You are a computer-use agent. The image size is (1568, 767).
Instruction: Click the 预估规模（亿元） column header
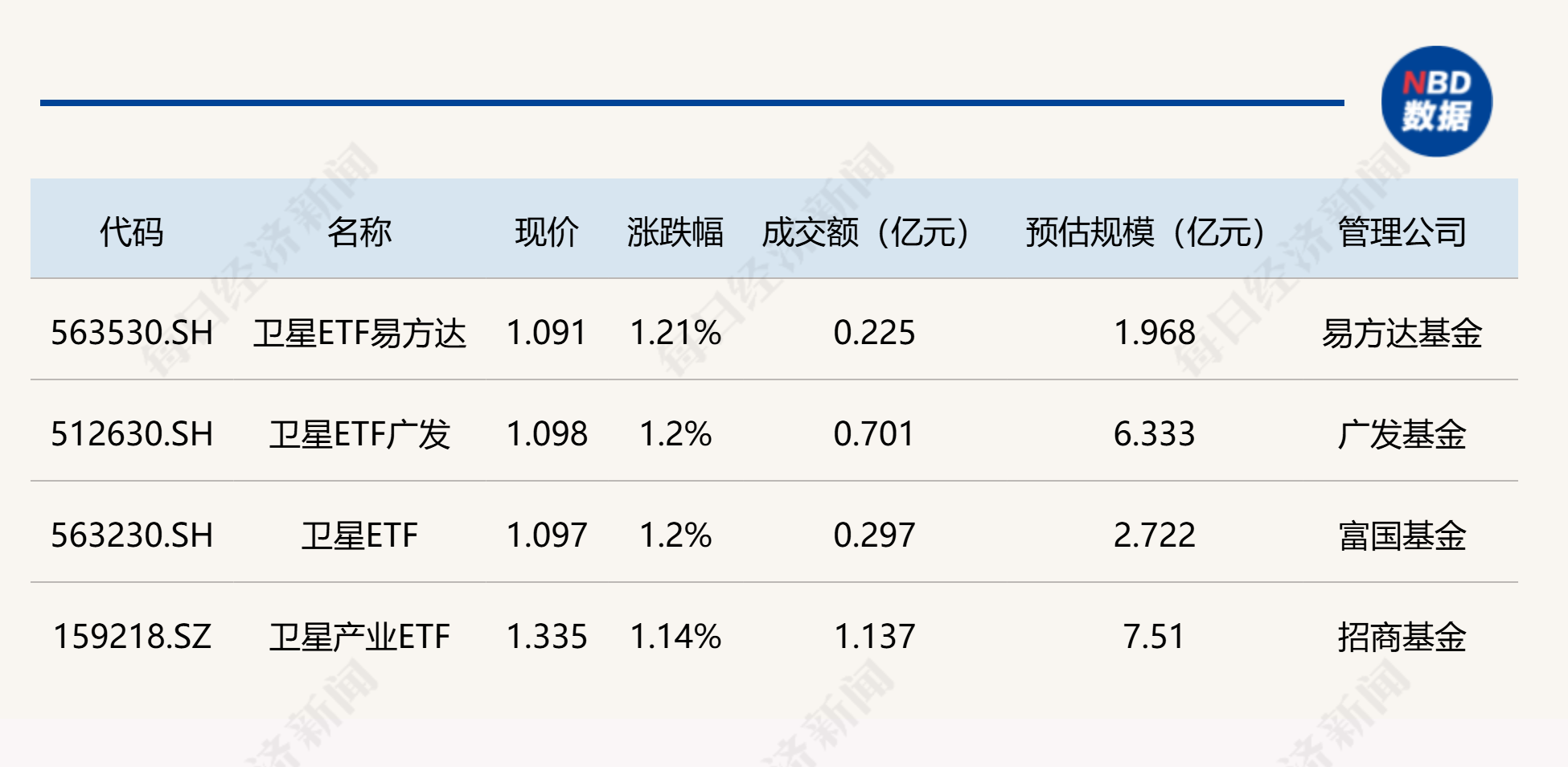(1146, 232)
